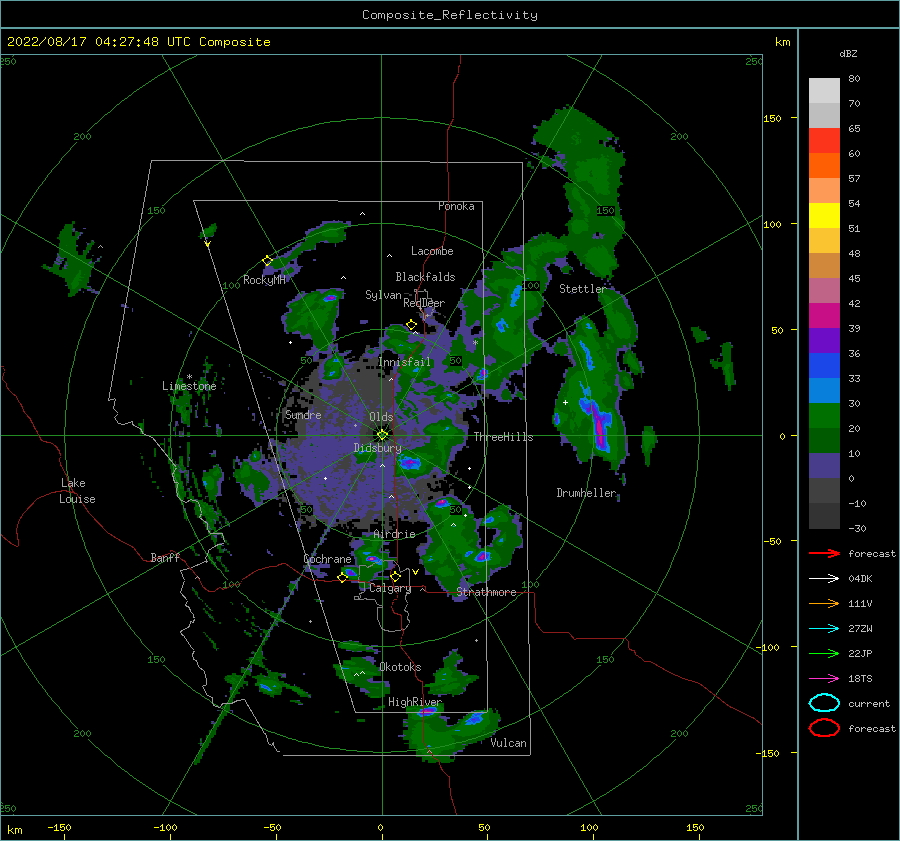Image resolution: width=900 pixels, height=841 pixels.
Task: Click the radar site marker at Olds
Action: [382, 435]
